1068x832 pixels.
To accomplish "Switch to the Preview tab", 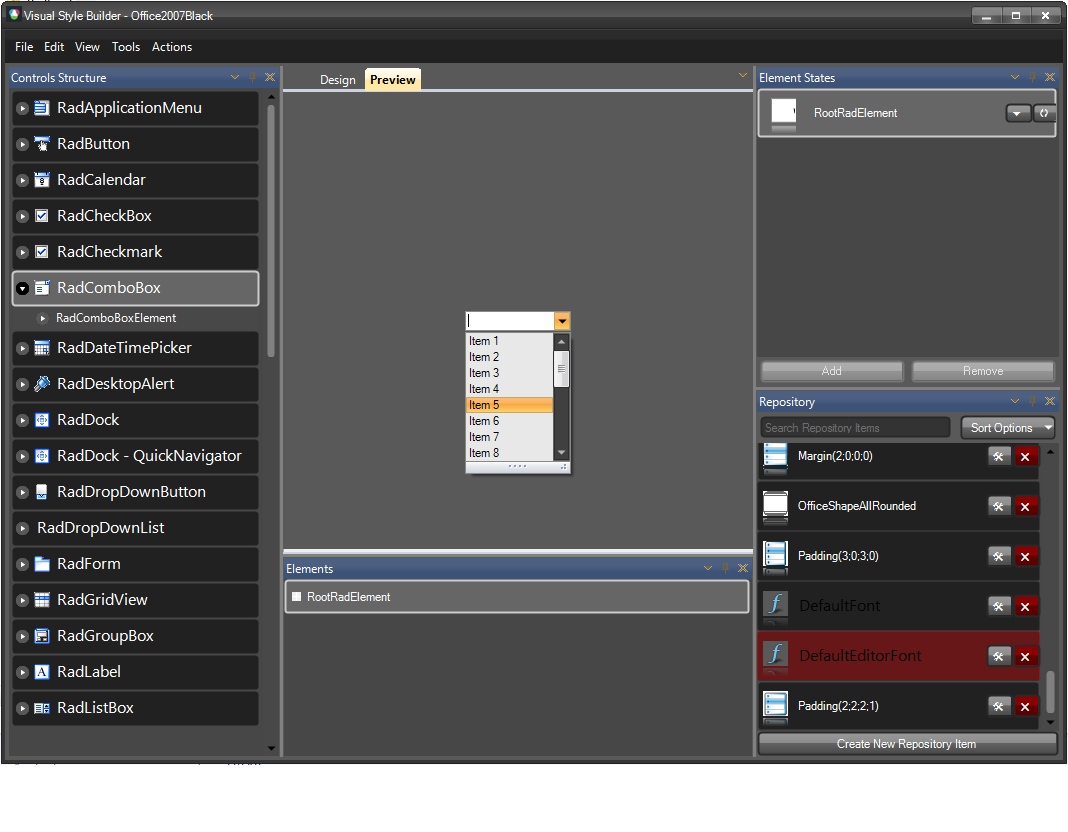I will [x=393, y=80].
